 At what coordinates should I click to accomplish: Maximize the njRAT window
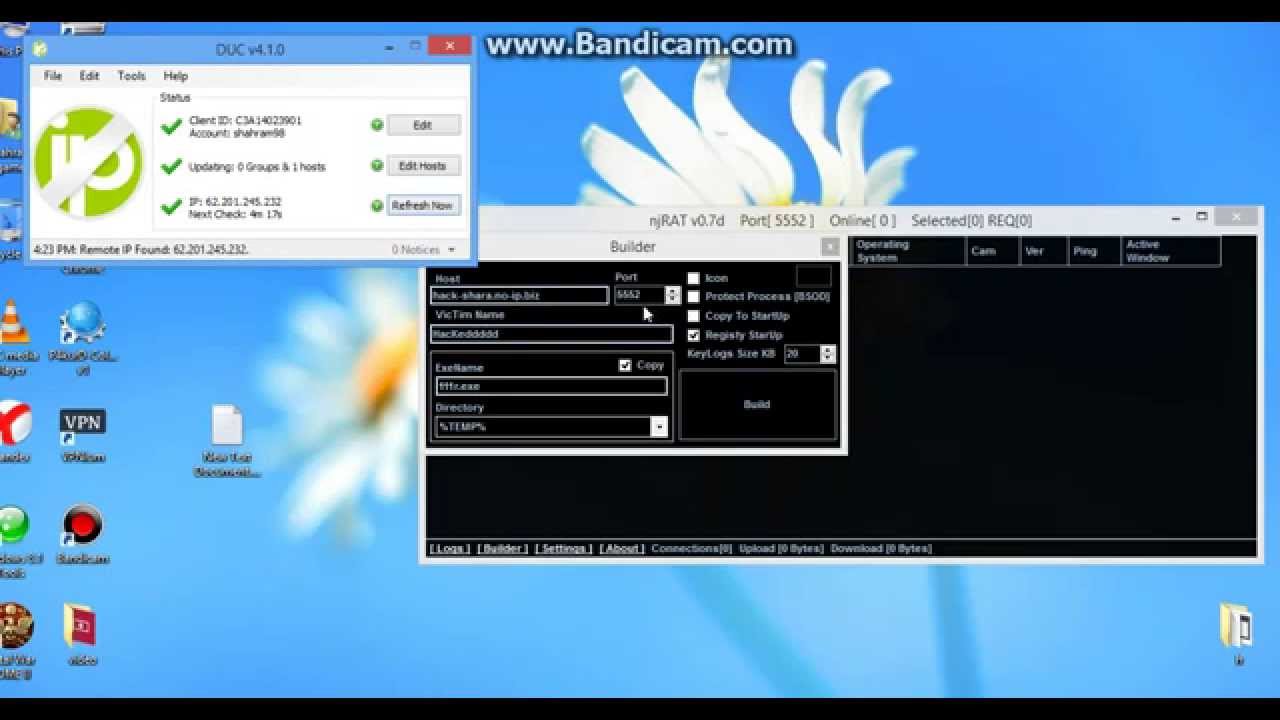pos(1202,217)
